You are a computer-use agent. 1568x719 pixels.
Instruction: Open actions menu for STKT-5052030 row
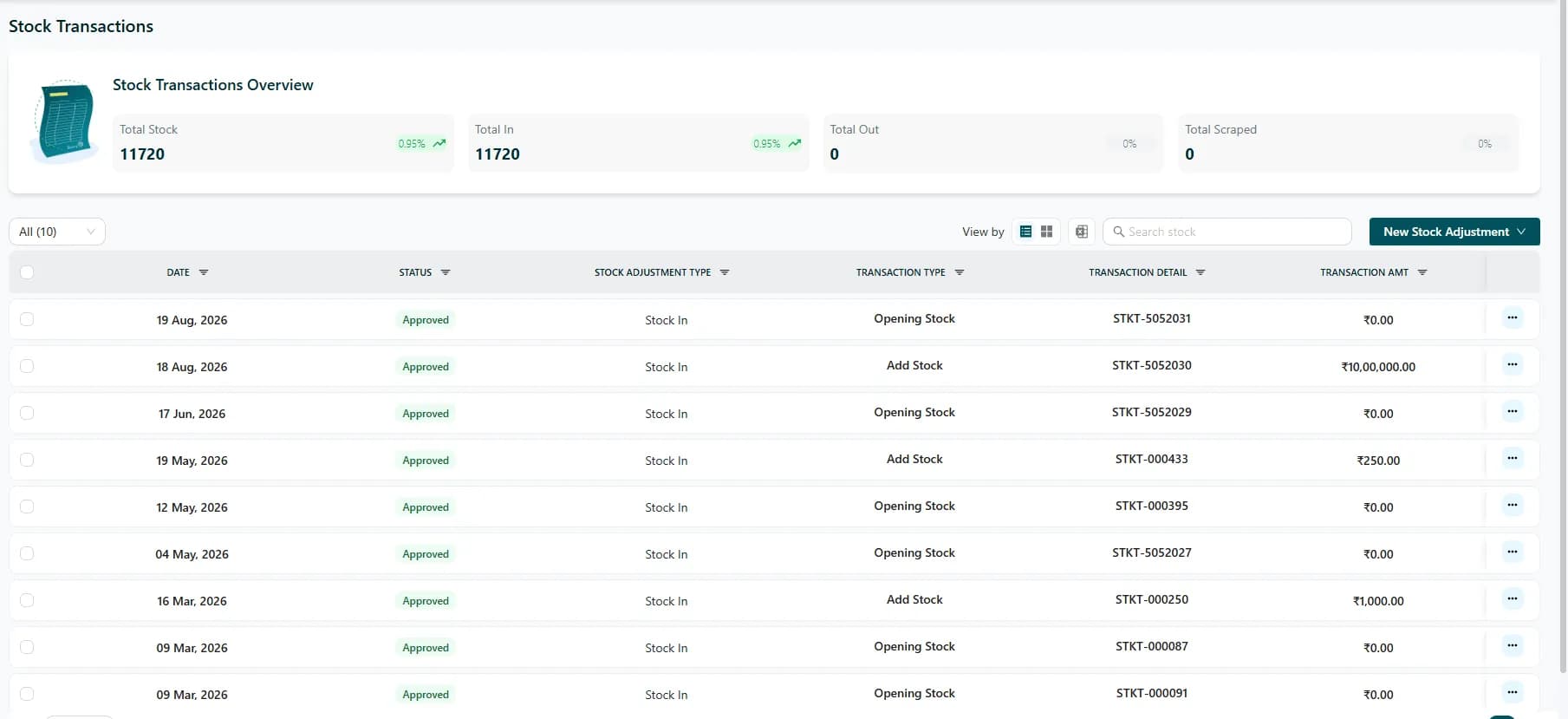click(1512, 365)
